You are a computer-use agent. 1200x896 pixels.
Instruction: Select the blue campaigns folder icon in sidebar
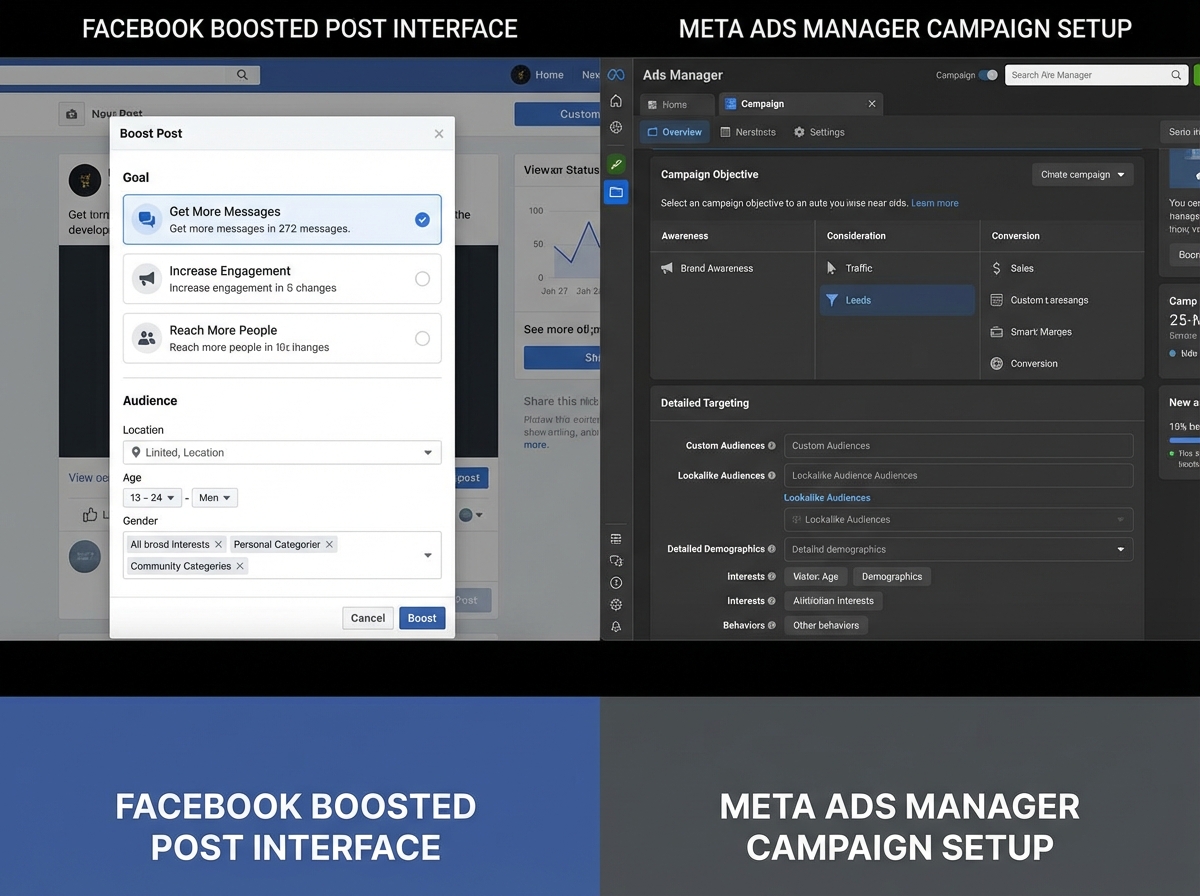616,192
